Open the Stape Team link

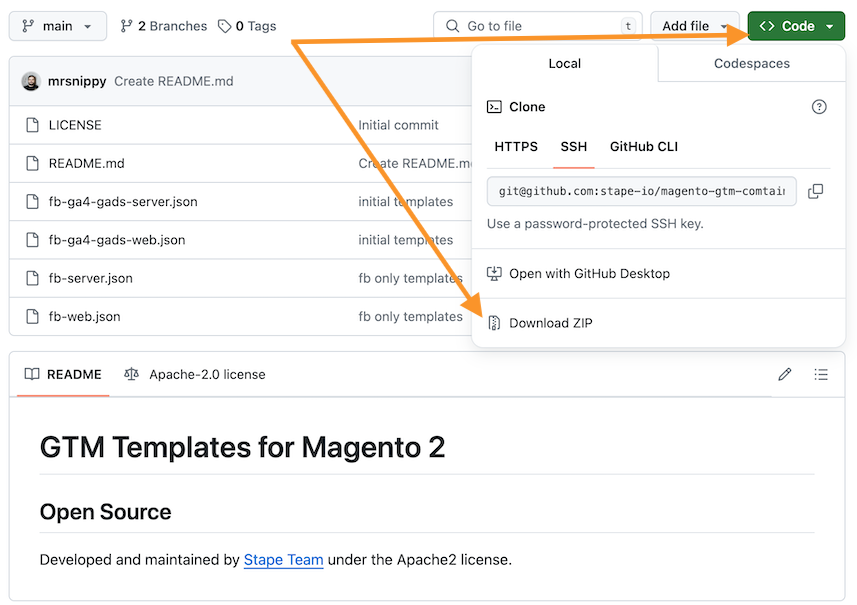pyautogui.click(x=283, y=560)
